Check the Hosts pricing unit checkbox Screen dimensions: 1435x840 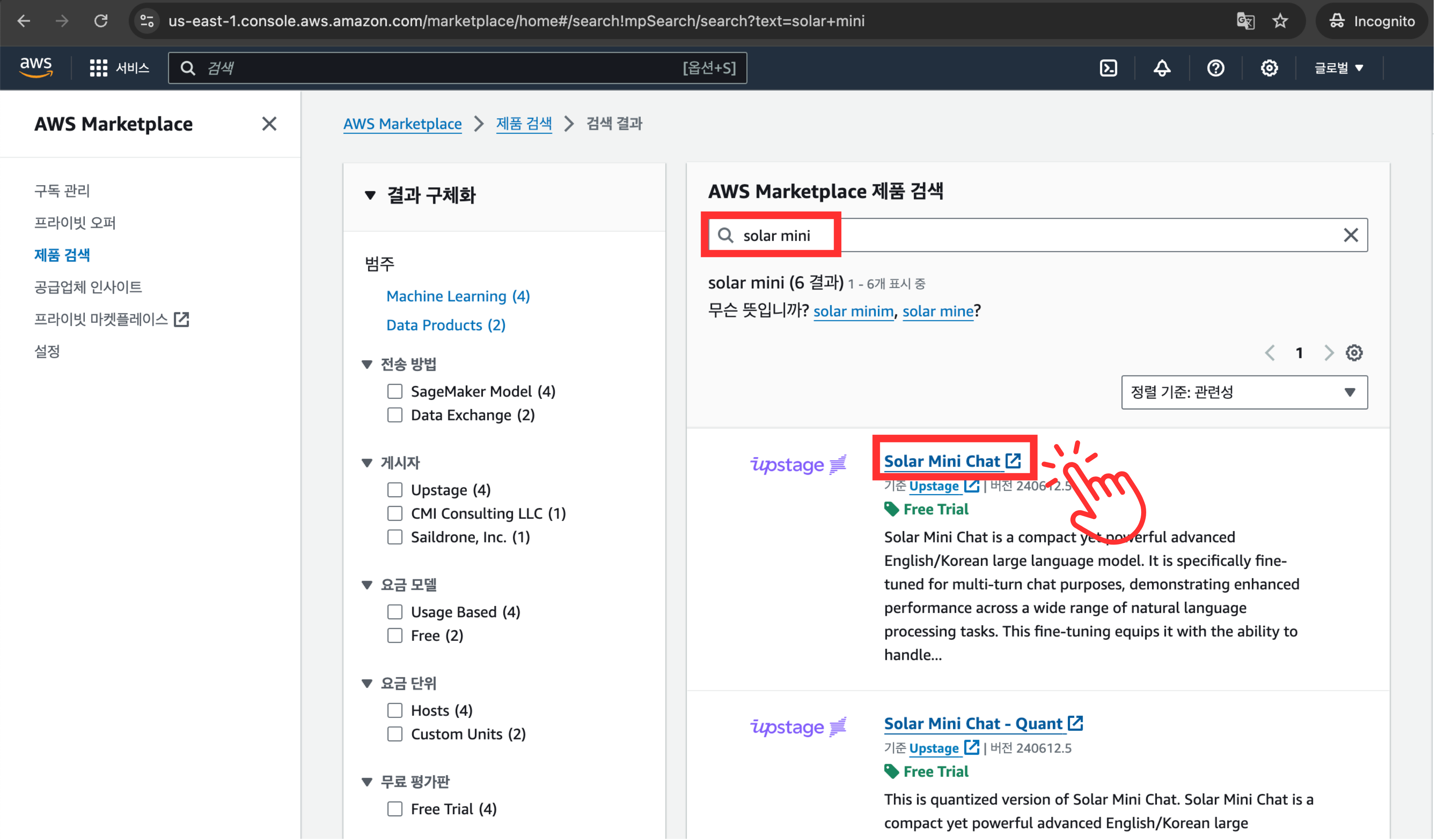[x=395, y=710]
